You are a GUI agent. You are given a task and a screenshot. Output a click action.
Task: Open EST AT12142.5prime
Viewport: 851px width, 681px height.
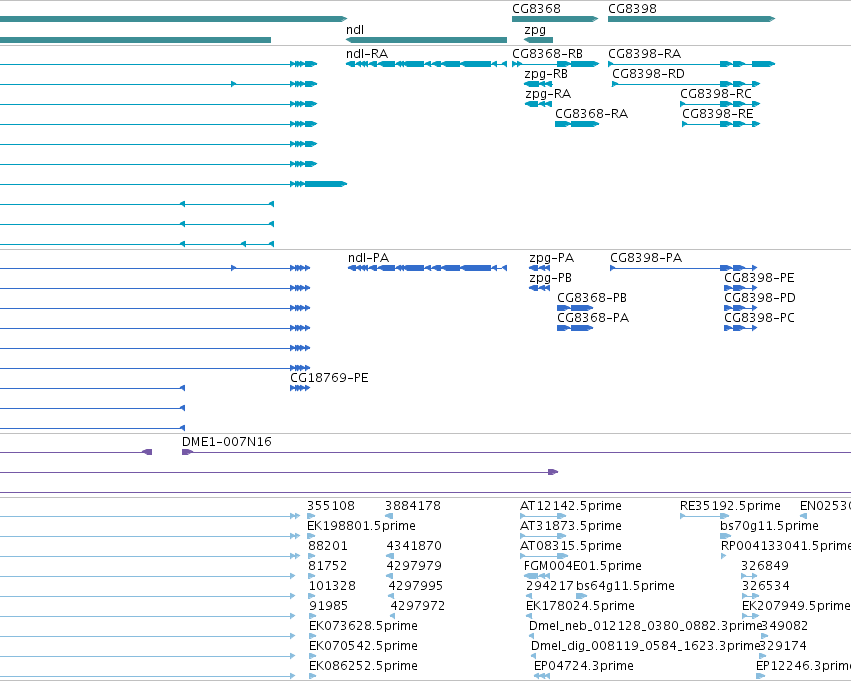571,506
